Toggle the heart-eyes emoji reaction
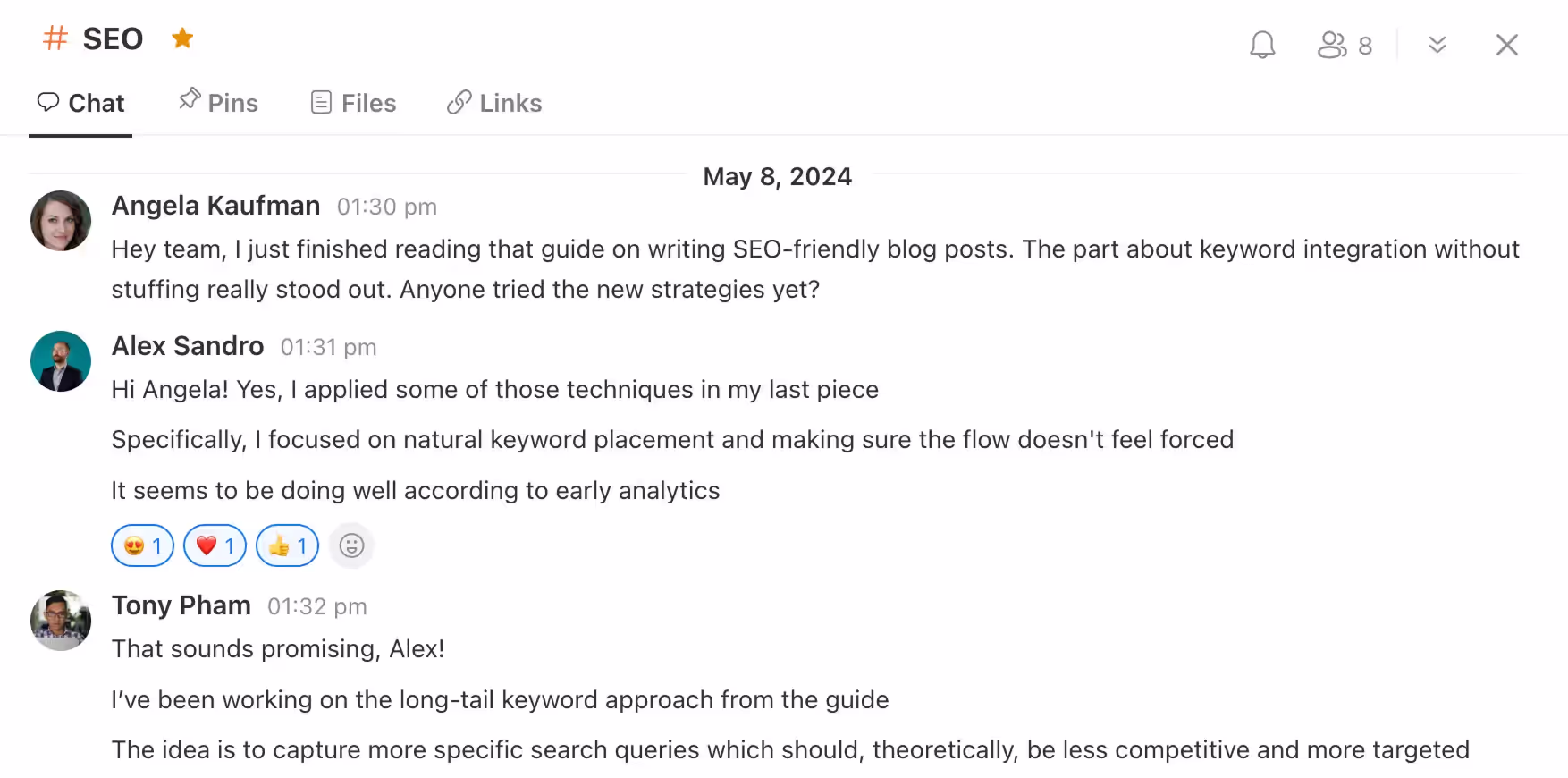 point(142,545)
